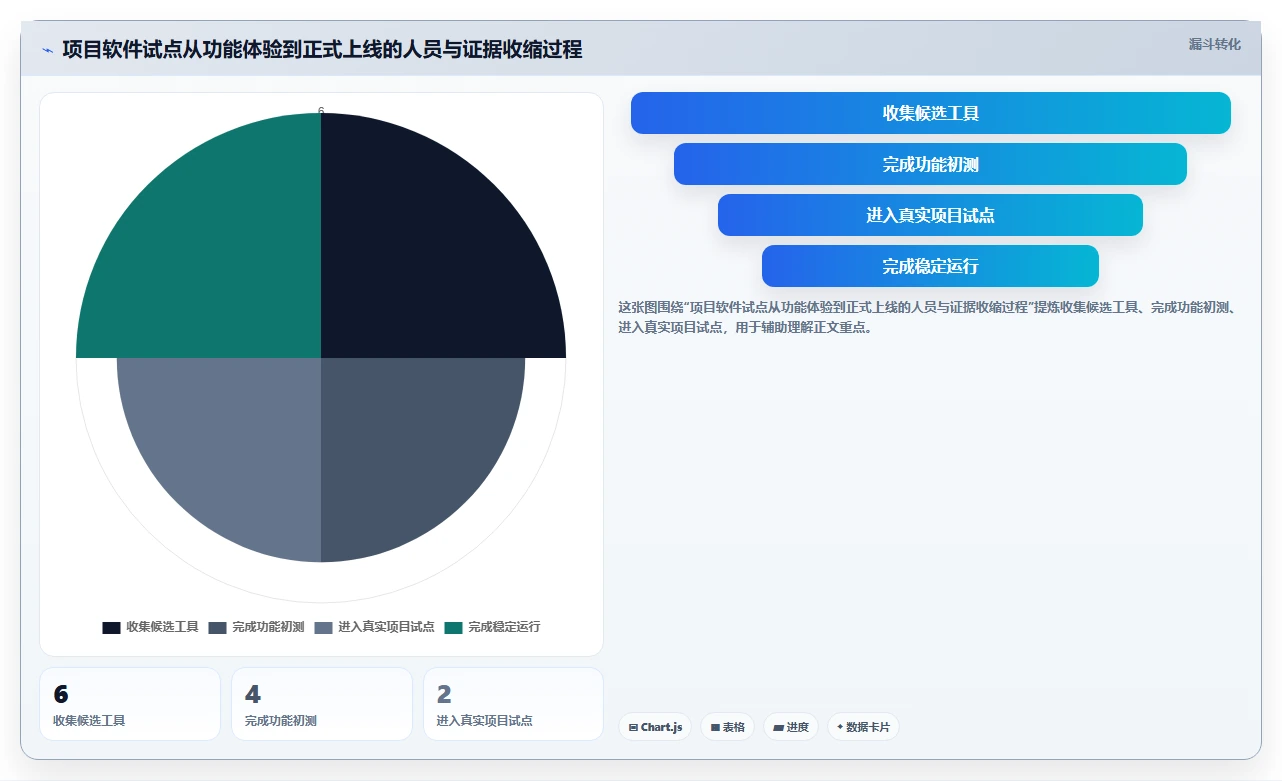Click the 进度 tag
Screen dimensions: 1282x781
coord(791,727)
